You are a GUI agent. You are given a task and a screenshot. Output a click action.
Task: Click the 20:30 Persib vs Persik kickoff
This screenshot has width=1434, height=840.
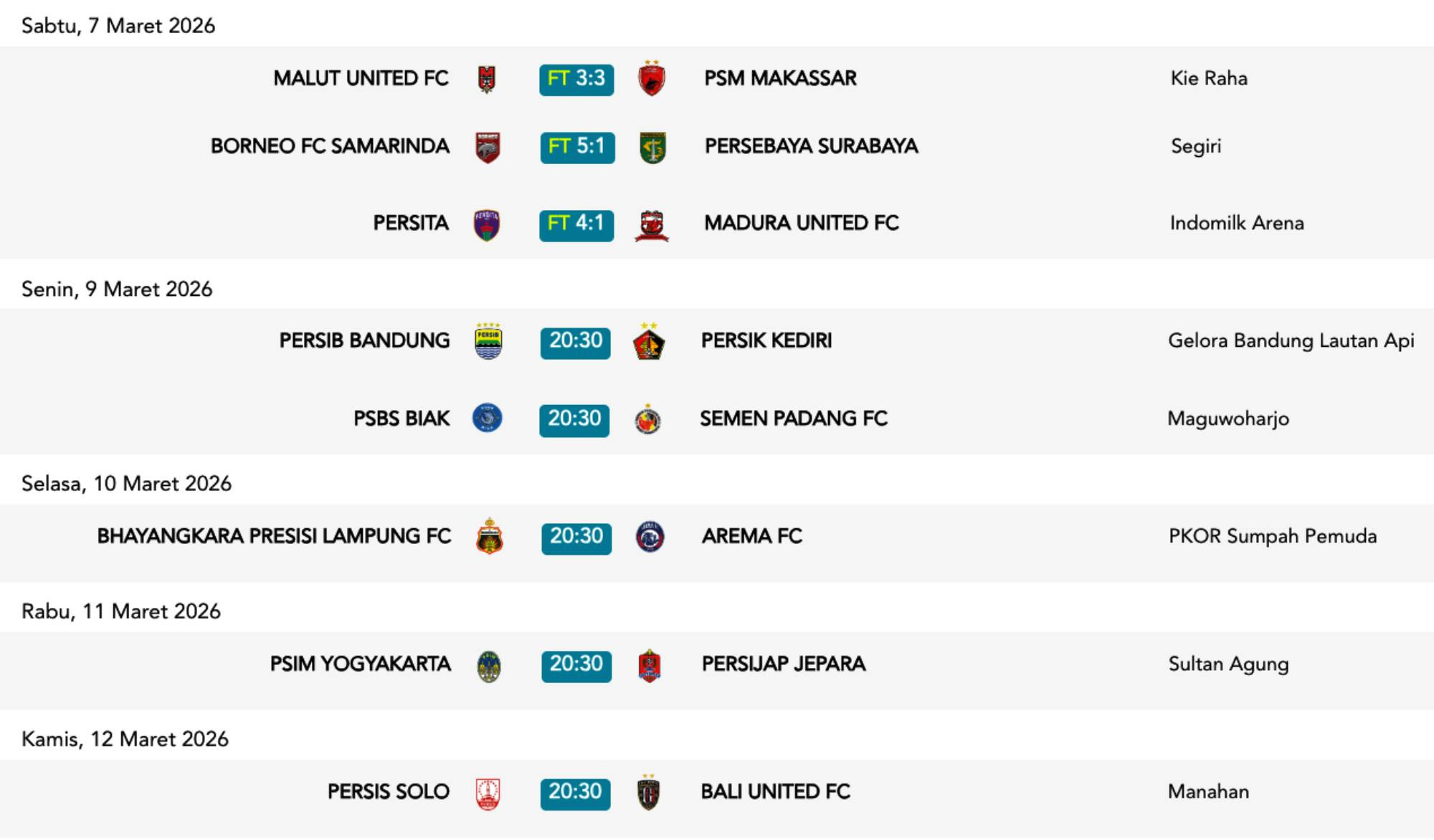[576, 342]
